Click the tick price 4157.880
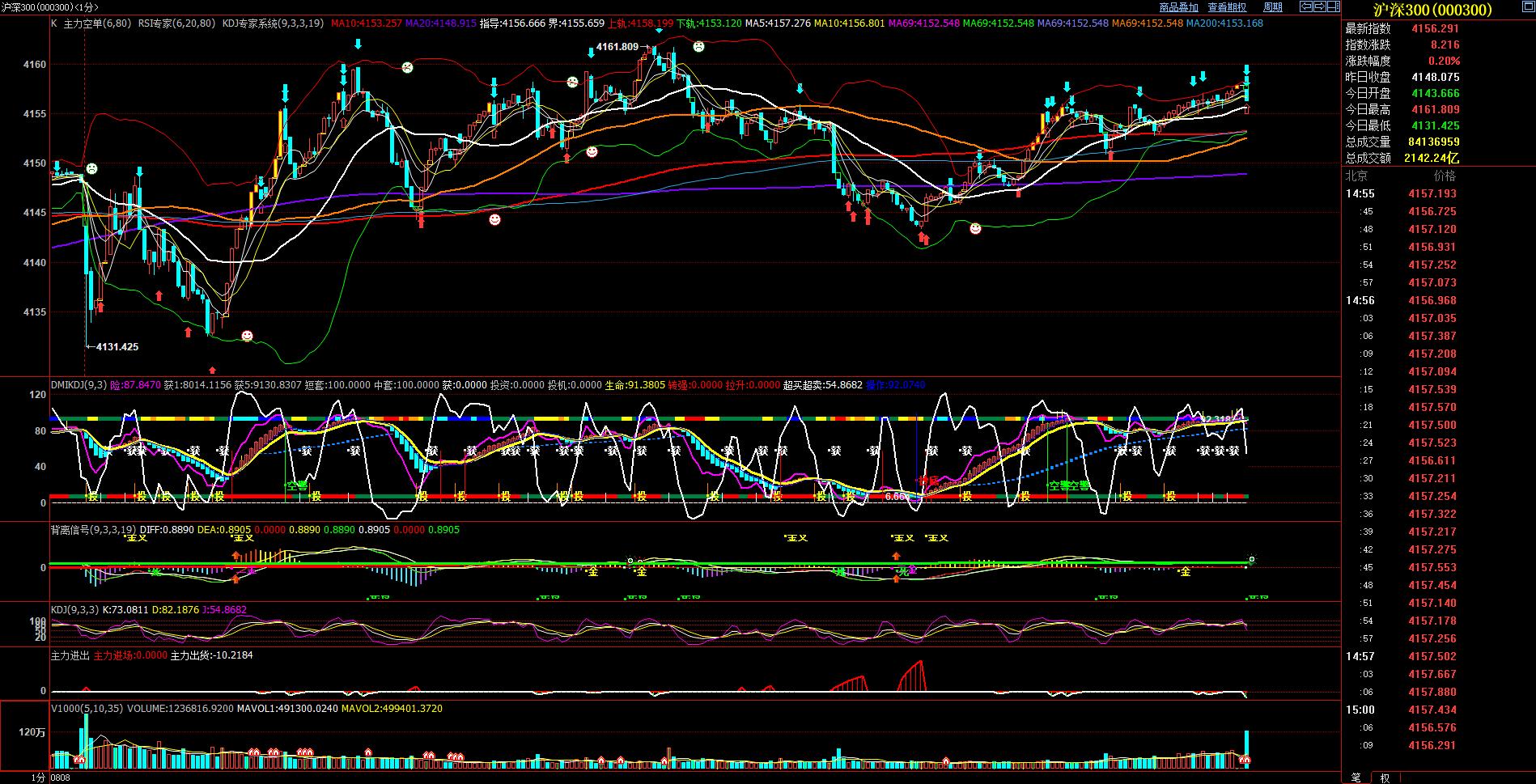This screenshot has width=1536, height=784. pos(1432,692)
